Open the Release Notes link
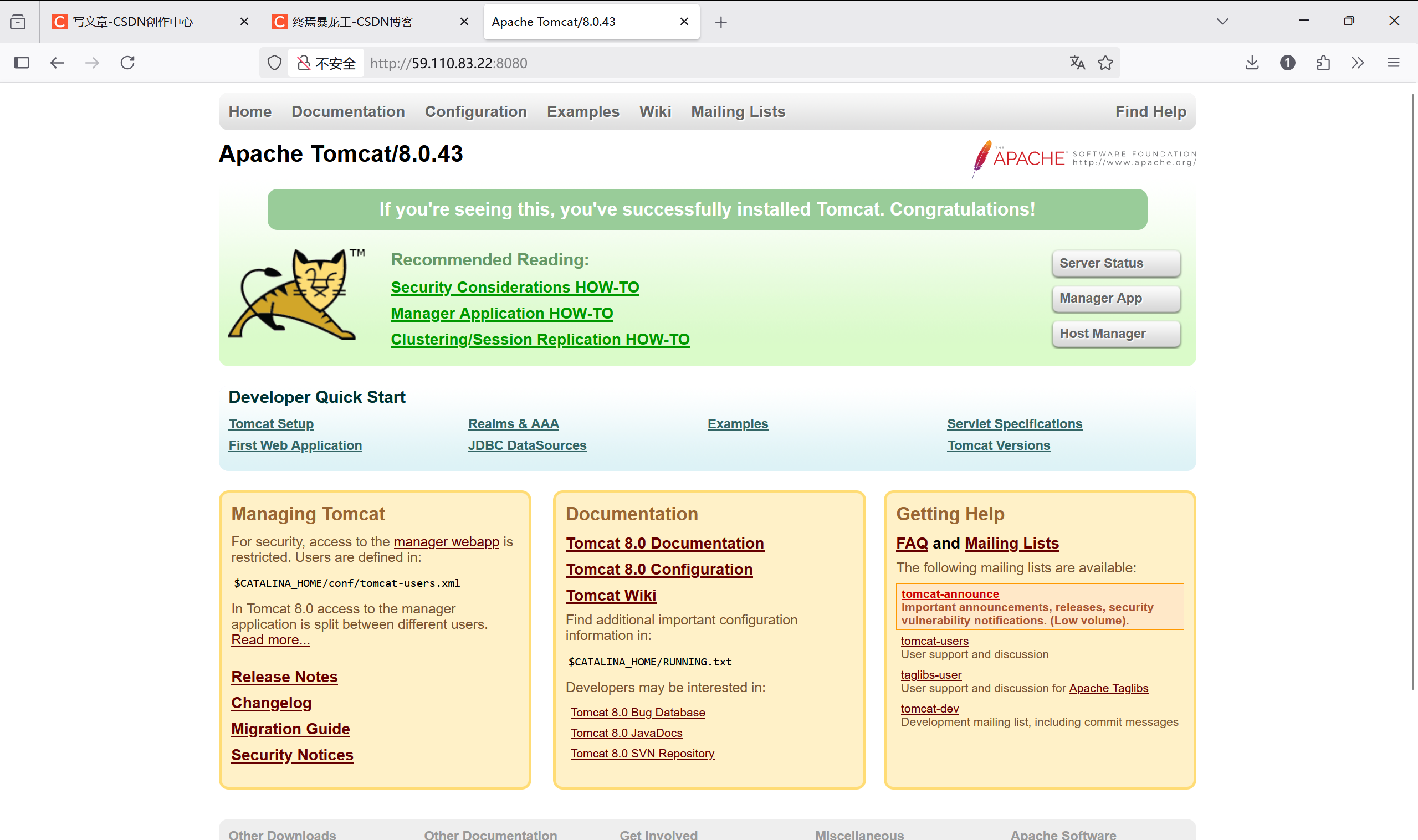The width and height of the screenshot is (1418, 840). (284, 677)
